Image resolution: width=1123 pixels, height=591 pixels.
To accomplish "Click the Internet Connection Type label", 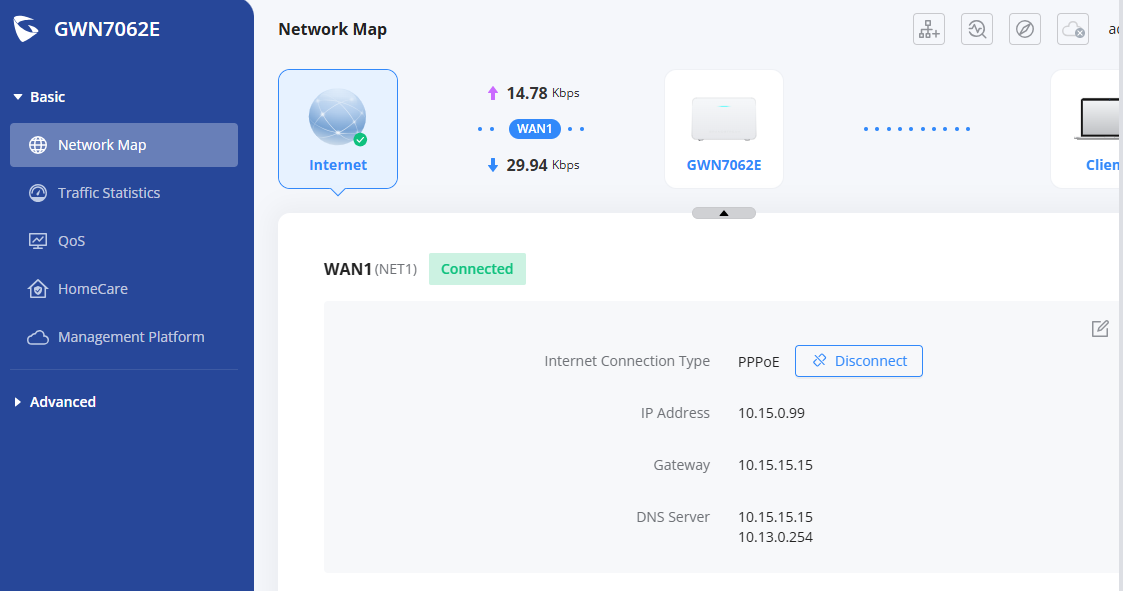I will [x=627, y=361].
